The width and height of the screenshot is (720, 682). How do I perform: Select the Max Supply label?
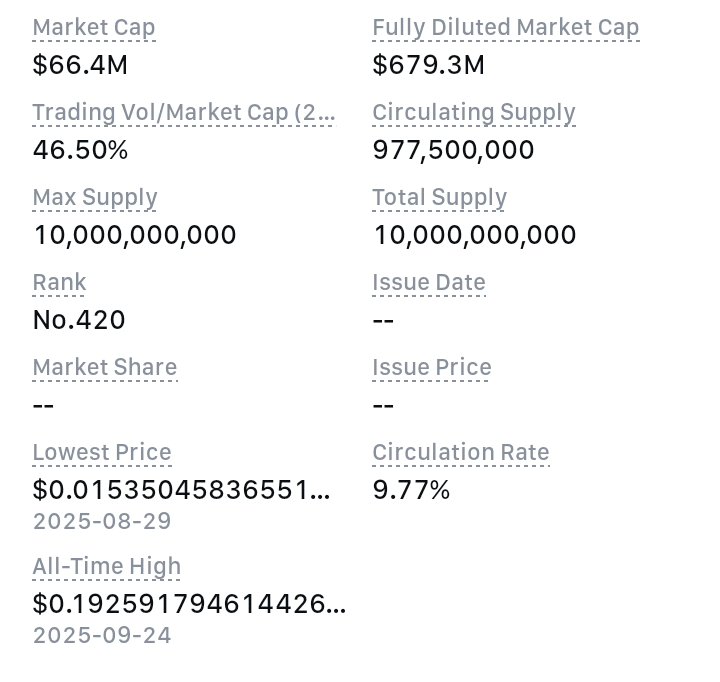pos(95,198)
